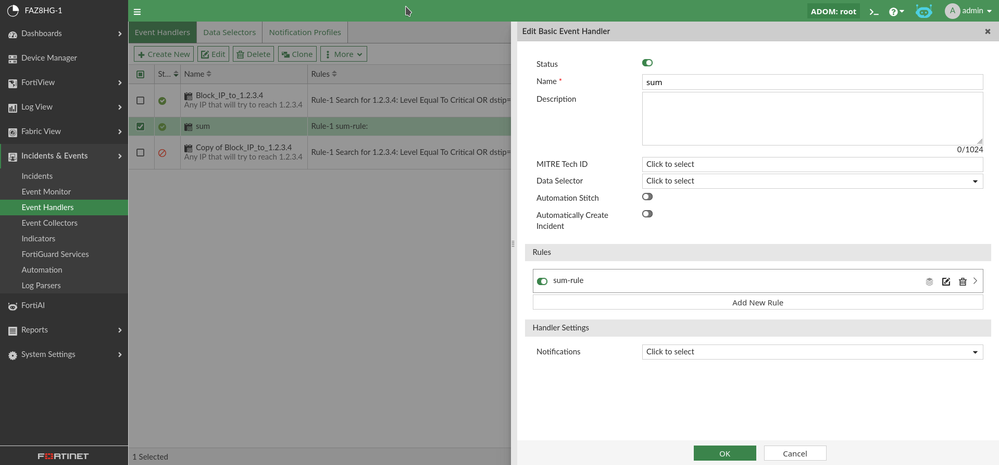Toggle the handler Status switch
Image resolution: width=999 pixels, height=465 pixels.
[x=647, y=63]
